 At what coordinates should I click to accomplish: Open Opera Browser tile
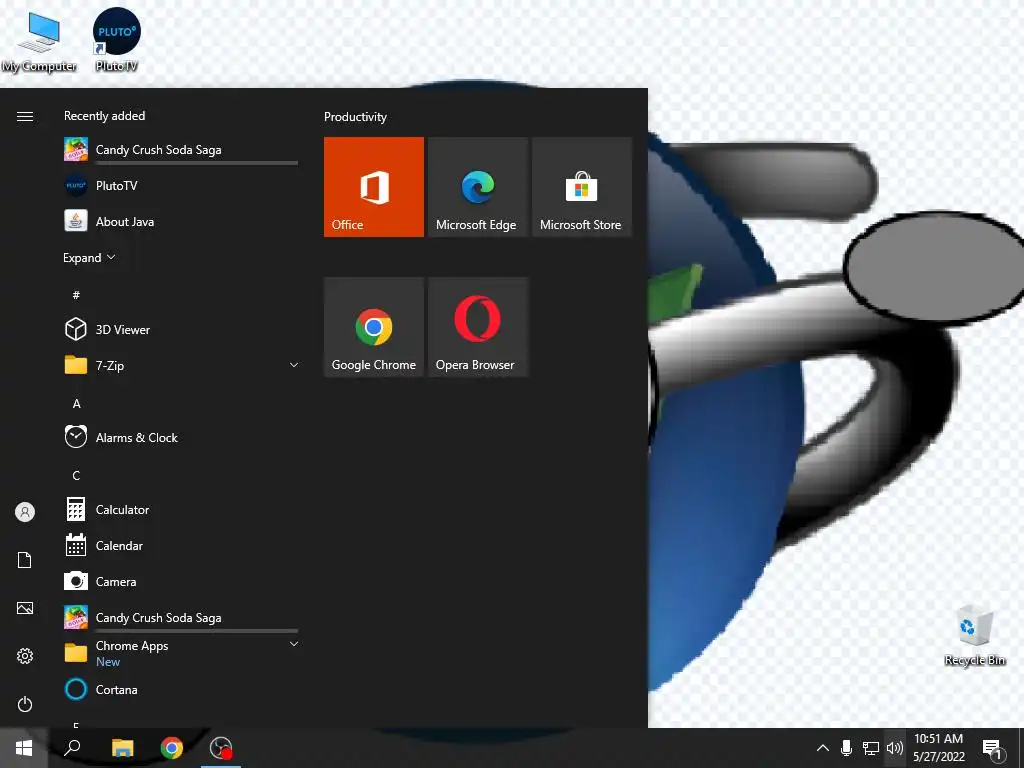pos(477,327)
